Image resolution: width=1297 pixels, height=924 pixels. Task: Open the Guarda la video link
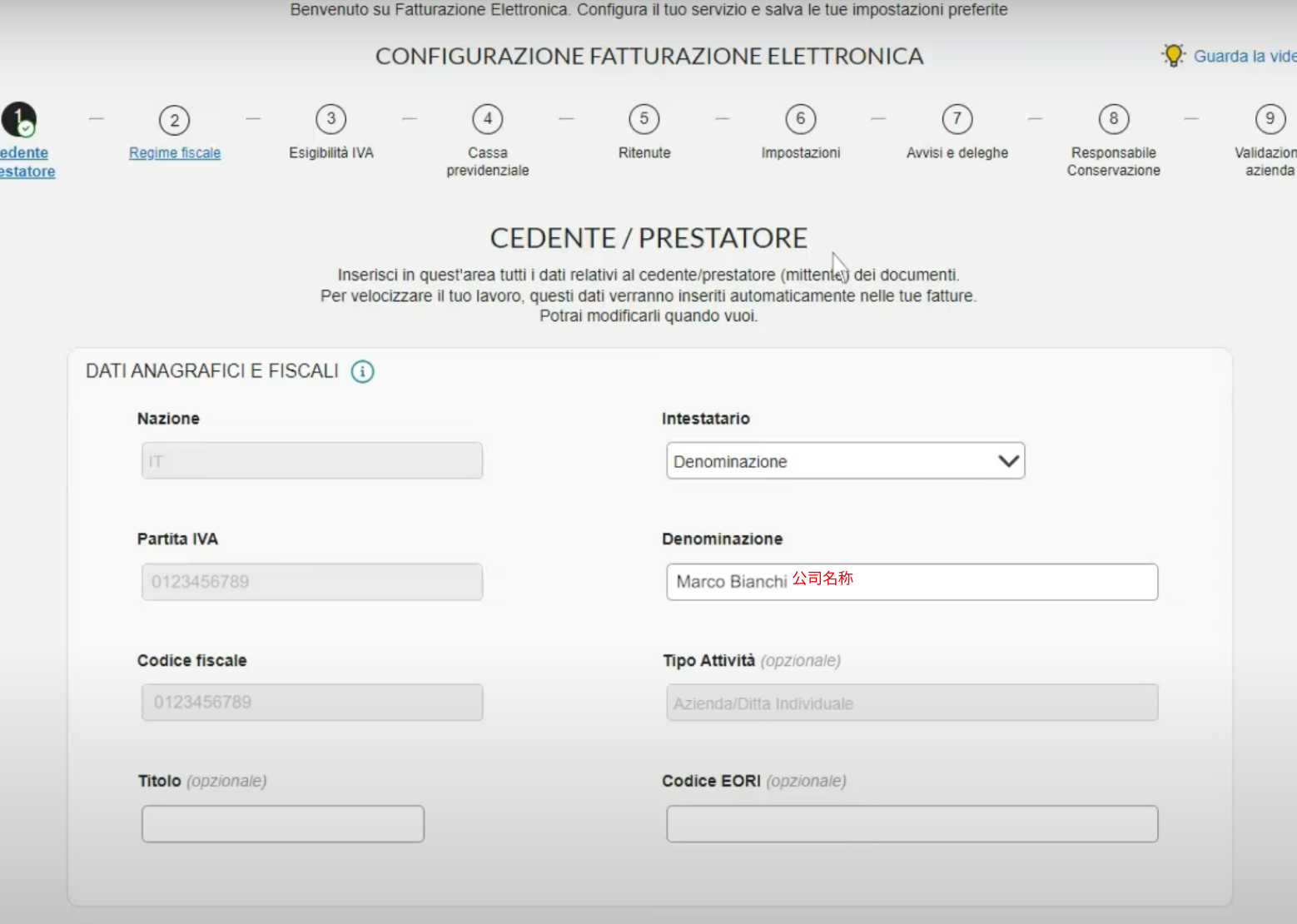tap(1245, 56)
